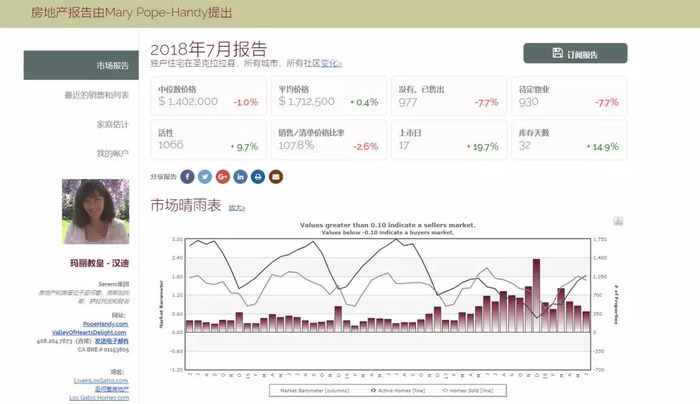Click the 平均价格 $1,712,500 card

click(329, 96)
